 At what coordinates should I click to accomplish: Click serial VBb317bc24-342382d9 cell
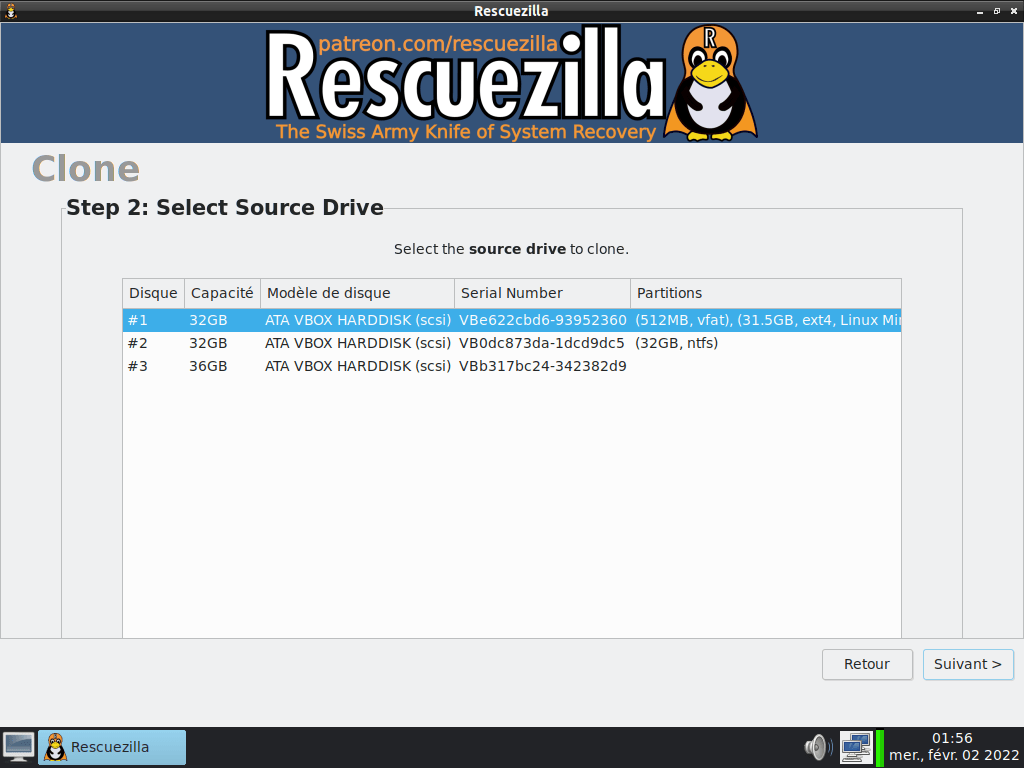click(x=543, y=366)
